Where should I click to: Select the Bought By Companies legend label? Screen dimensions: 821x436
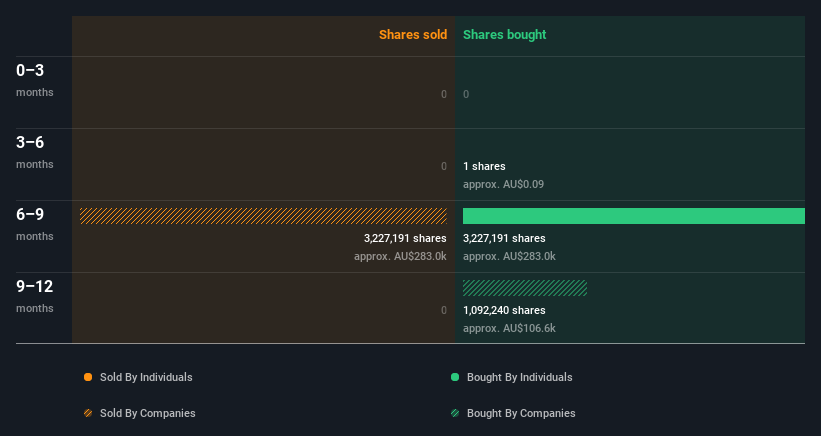tap(521, 413)
